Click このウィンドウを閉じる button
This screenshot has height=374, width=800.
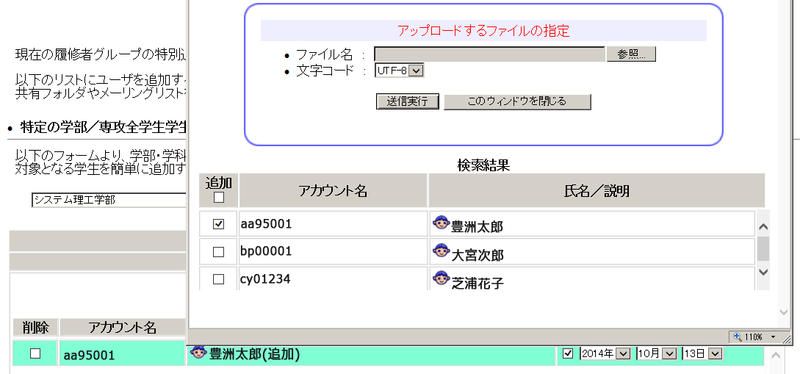pyautogui.click(x=517, y=101)
